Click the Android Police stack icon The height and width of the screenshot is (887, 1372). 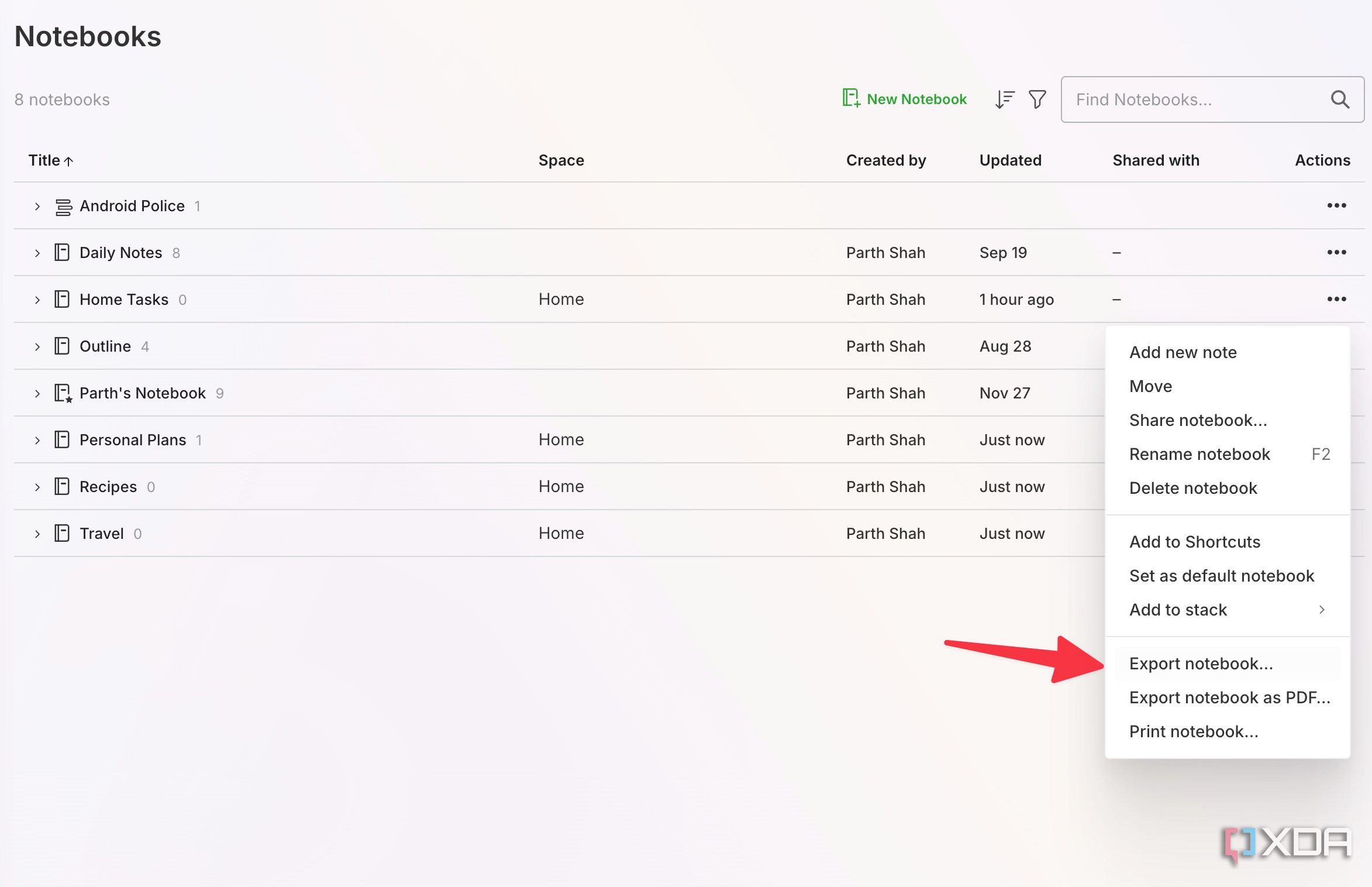click(63, 207)
